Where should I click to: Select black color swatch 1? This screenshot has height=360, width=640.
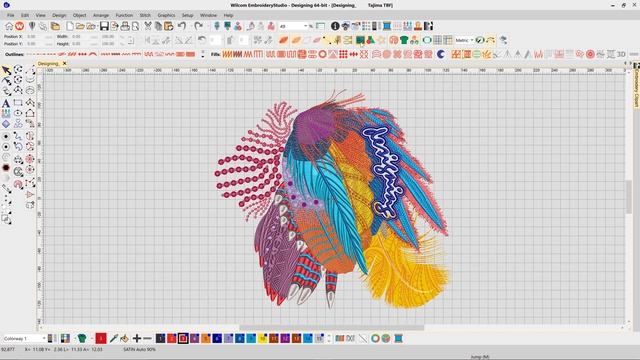coord(160,338)
